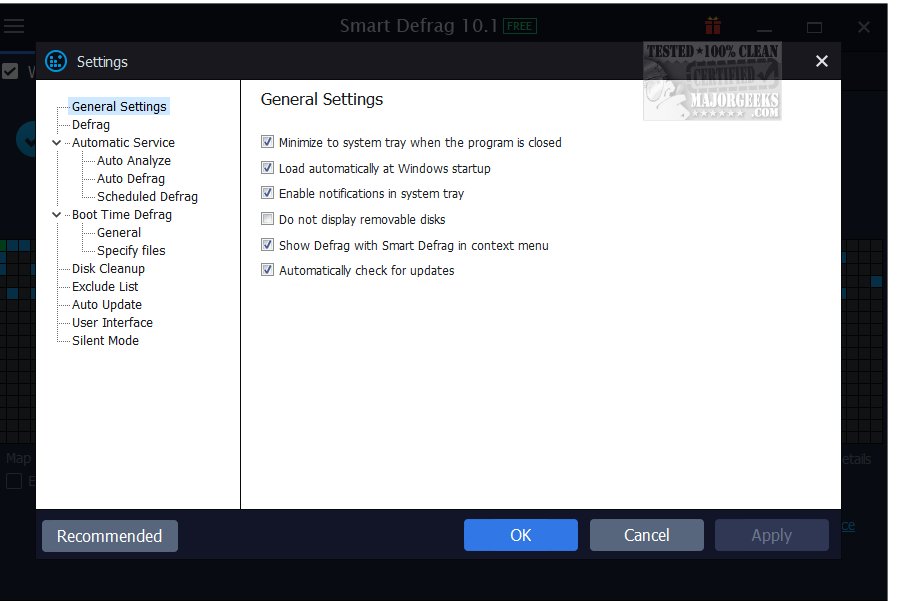This screenshot has width=897, height=601.
Task: Click the Settings dialog logo icon
Action: (x=56, y=61)
